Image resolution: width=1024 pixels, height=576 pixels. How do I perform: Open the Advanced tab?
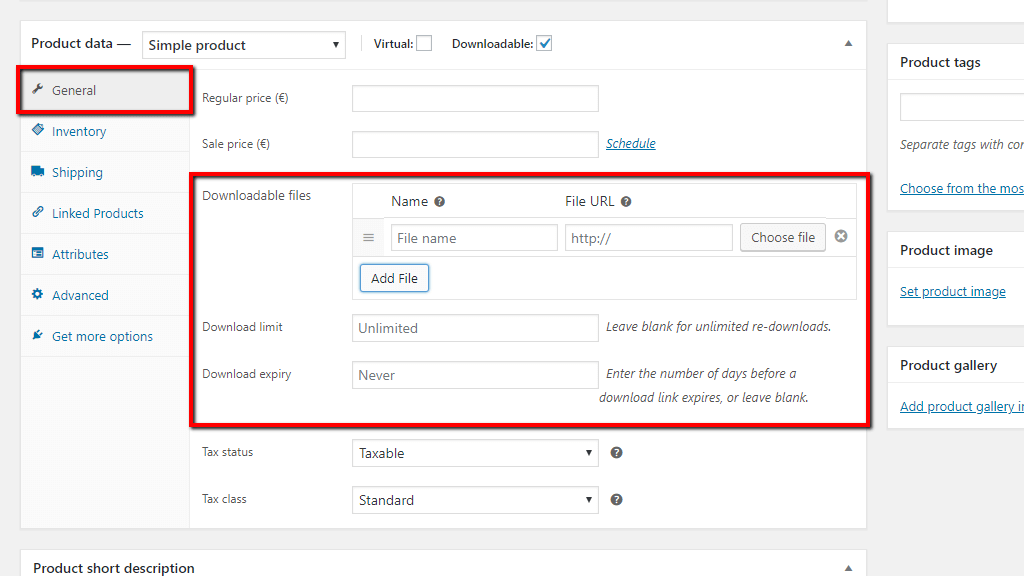pos(105,296)
